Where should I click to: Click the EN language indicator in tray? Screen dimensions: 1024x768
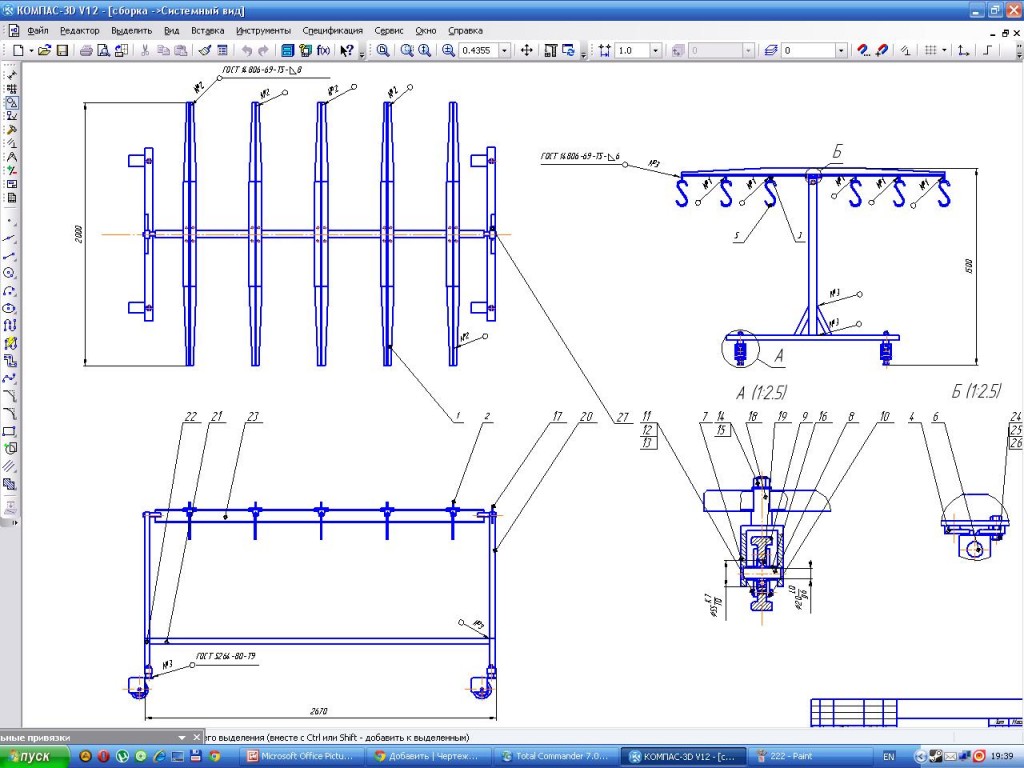coord(889,757)
